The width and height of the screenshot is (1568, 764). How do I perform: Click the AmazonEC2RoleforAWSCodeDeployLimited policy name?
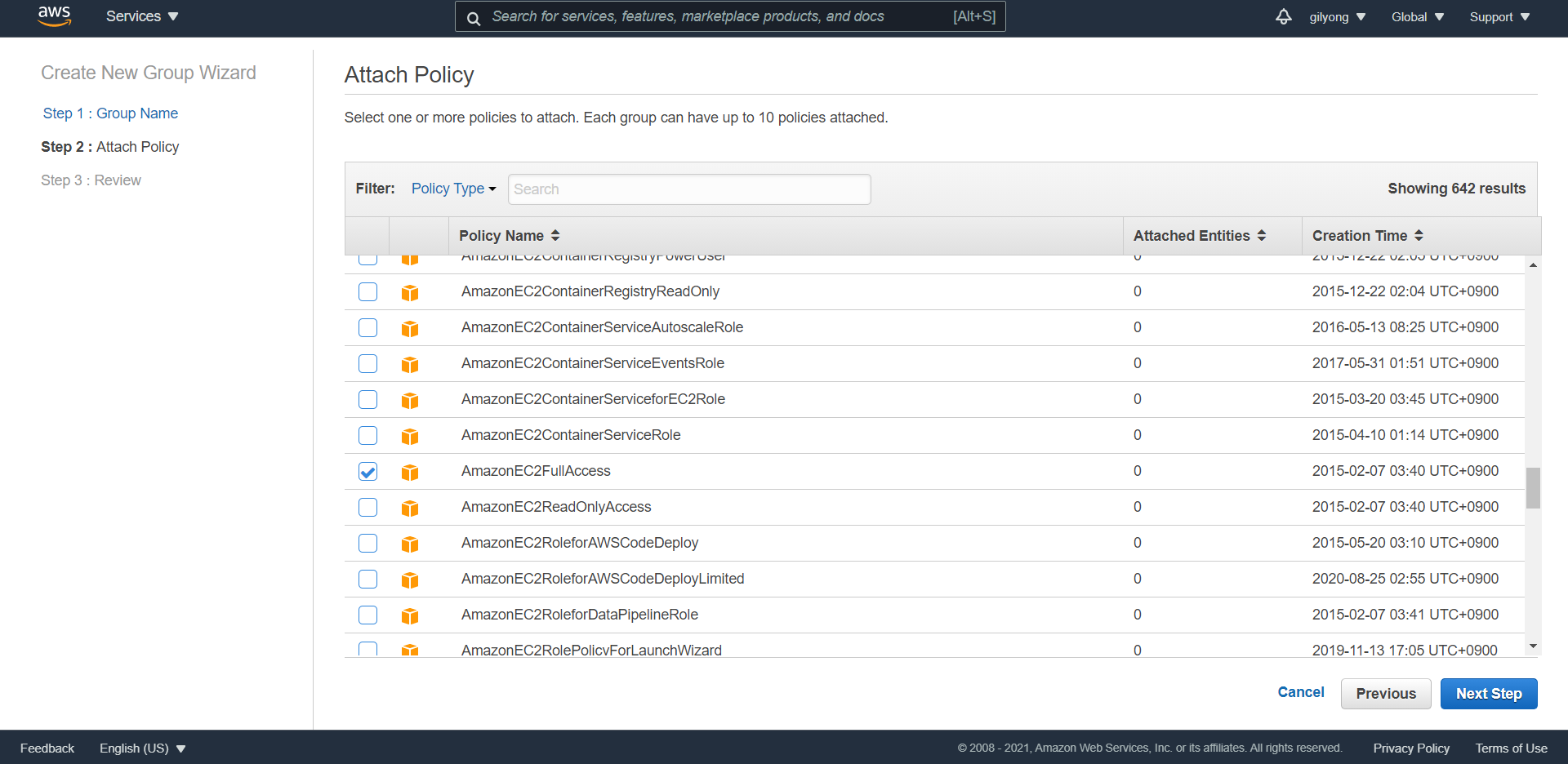point(603,579)
